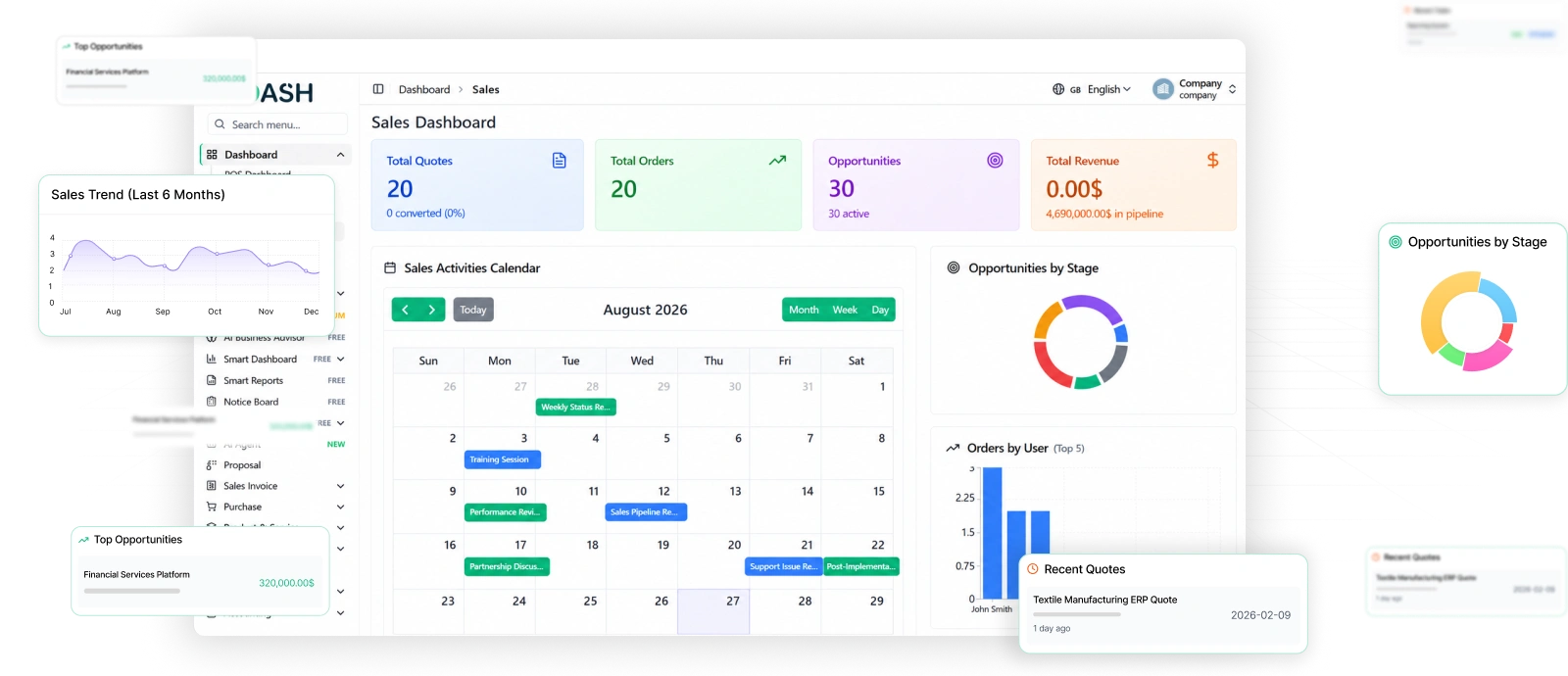Click the Sales Invoice icon in sidebar
Screen dimensions: 1568x676
pos(211,486)
